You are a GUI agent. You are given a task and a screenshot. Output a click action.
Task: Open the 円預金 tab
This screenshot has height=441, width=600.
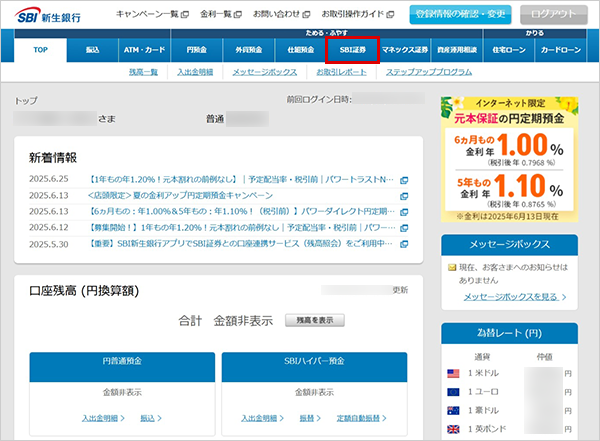tap(197, 50)
